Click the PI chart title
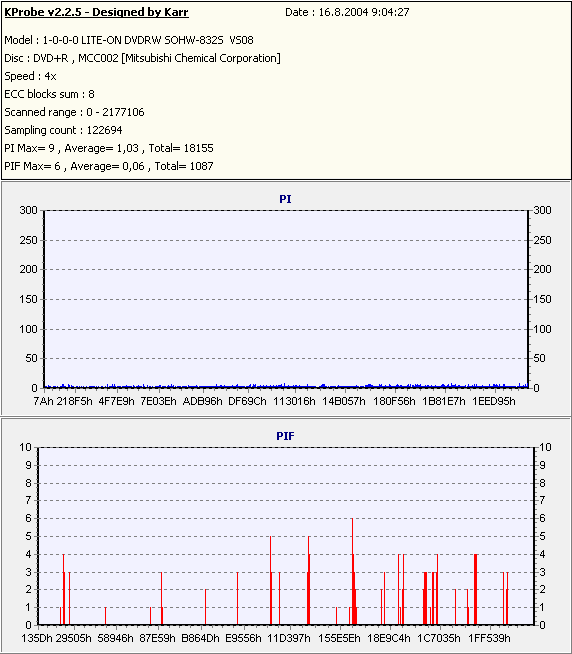The image size is (572, 654). [285, 199]
